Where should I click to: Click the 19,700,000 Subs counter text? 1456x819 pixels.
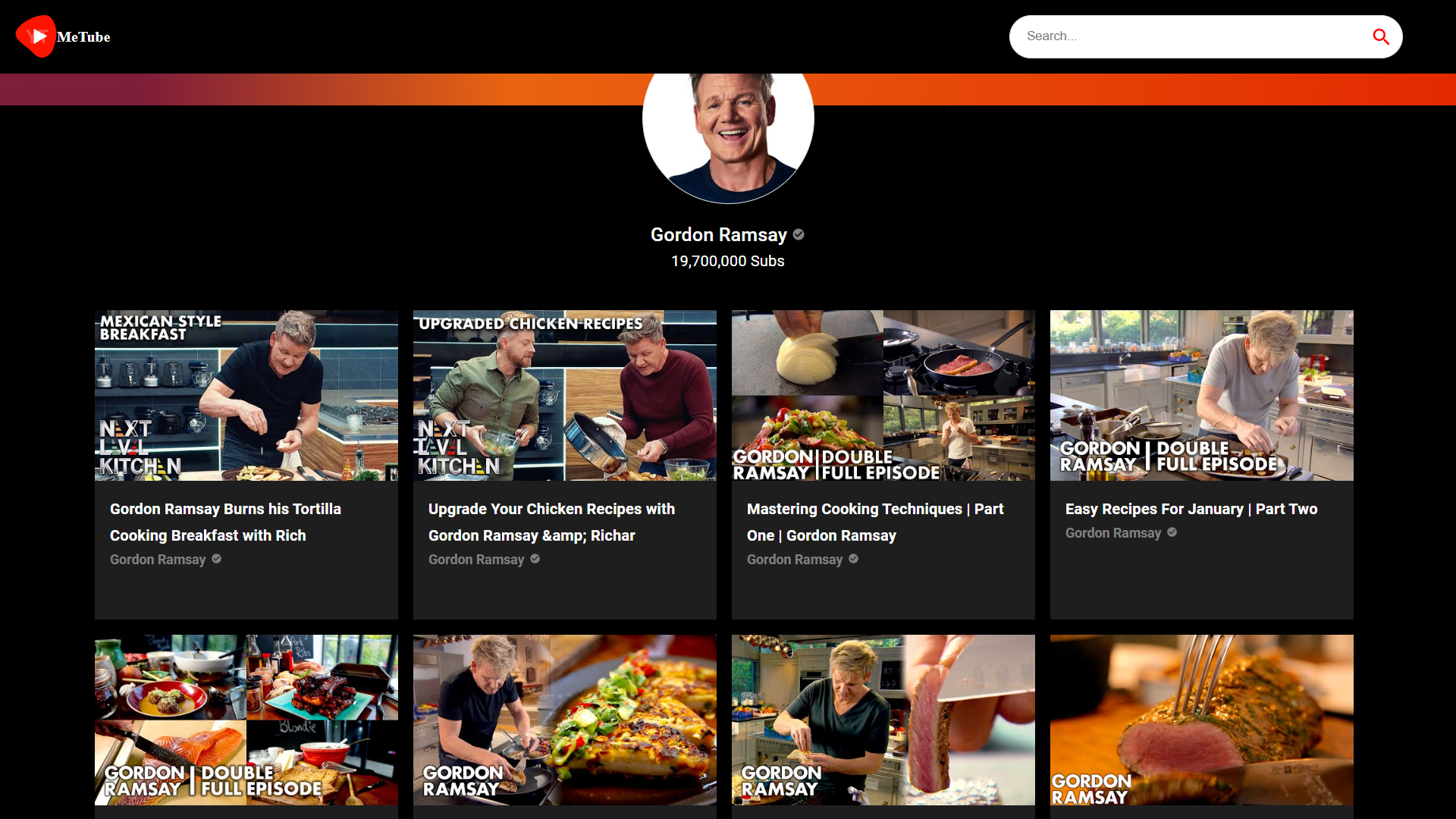[727, 261]
